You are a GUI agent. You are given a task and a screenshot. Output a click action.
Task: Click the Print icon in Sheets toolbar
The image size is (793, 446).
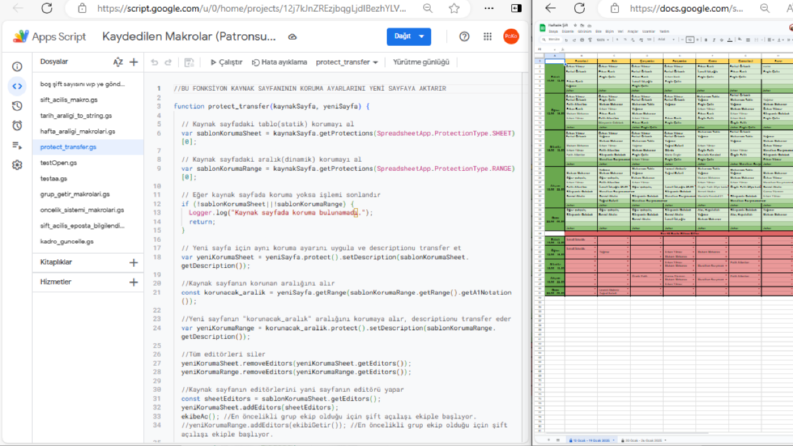tap(582, 39)
